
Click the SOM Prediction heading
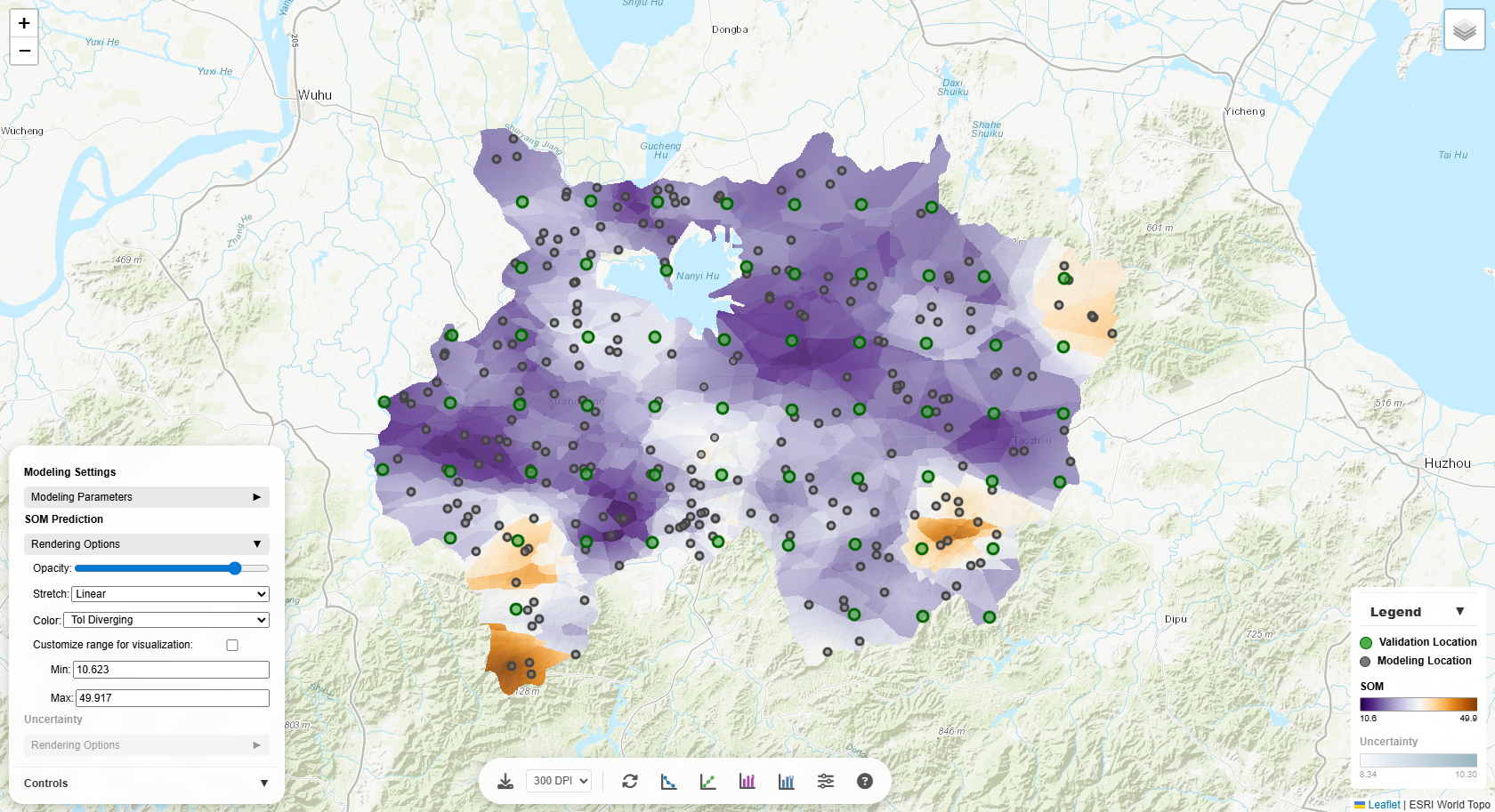[x=64, y=519]
